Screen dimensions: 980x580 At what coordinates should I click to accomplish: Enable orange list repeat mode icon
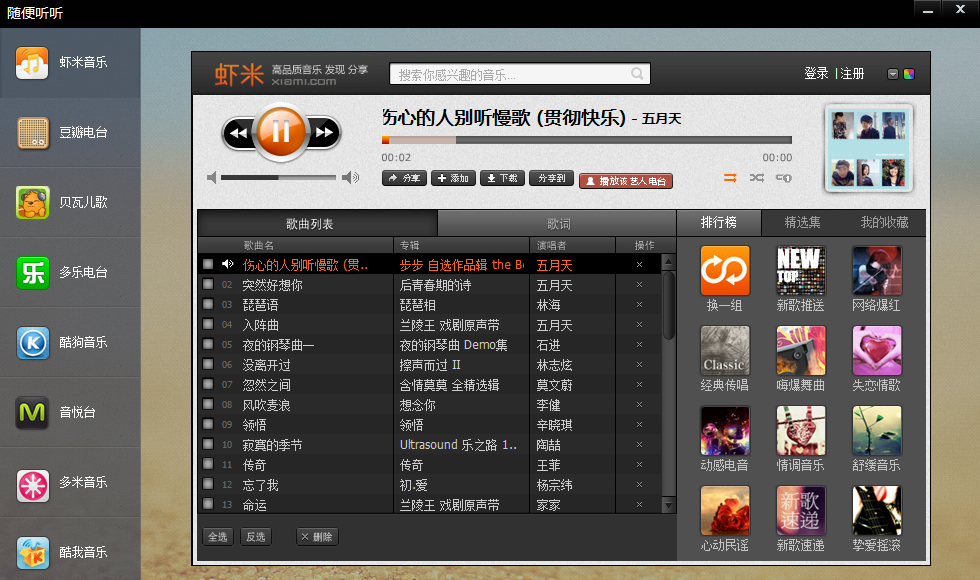point(730,178)
